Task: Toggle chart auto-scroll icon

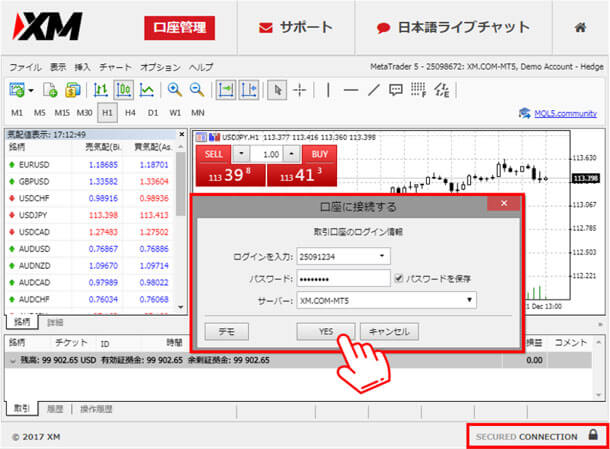Action: [x=226, y=90]
